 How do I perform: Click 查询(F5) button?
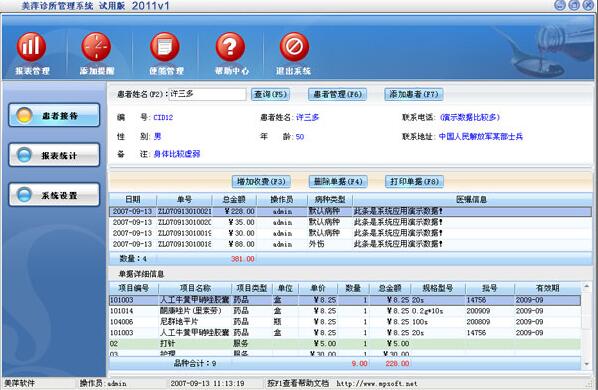point(270,94)
